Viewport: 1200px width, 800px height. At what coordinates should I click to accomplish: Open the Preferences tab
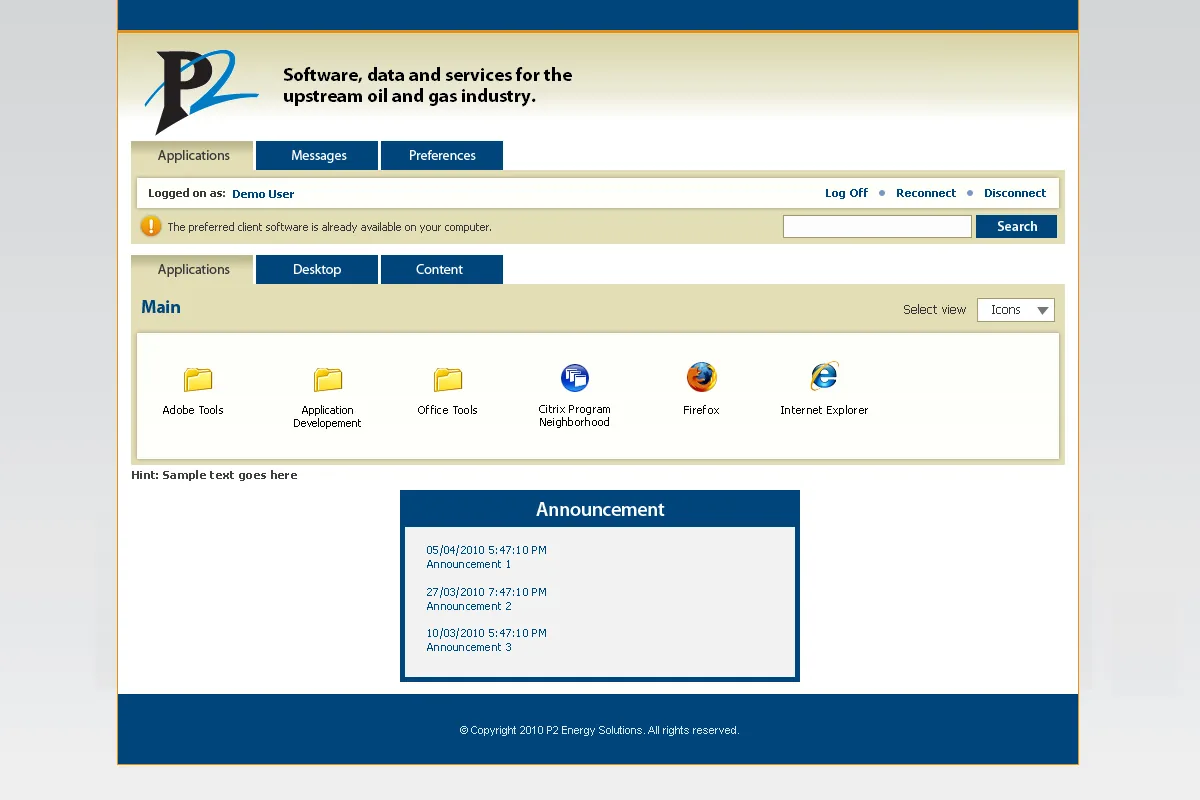pos(442,155)
